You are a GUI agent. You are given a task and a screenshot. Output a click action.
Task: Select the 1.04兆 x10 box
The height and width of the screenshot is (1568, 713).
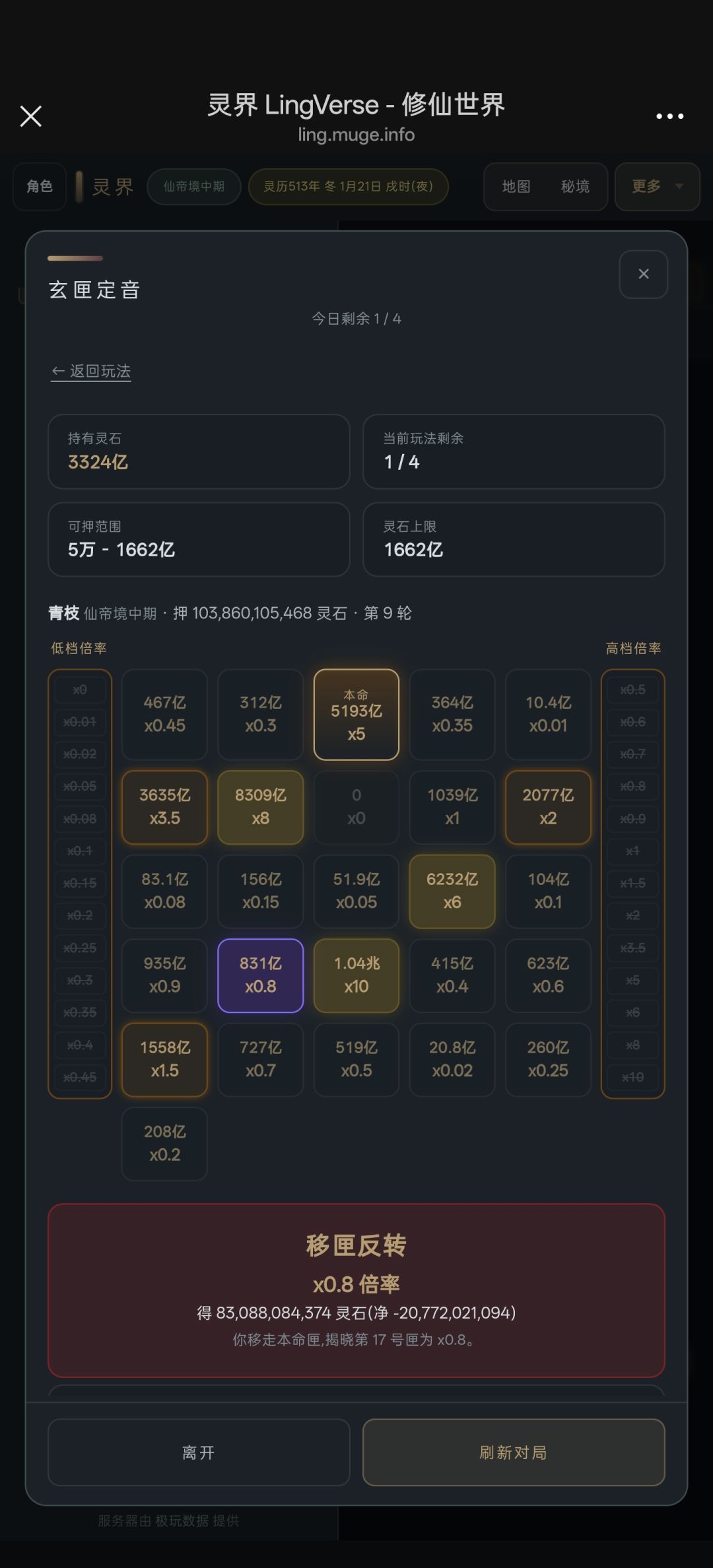(356, 975)
